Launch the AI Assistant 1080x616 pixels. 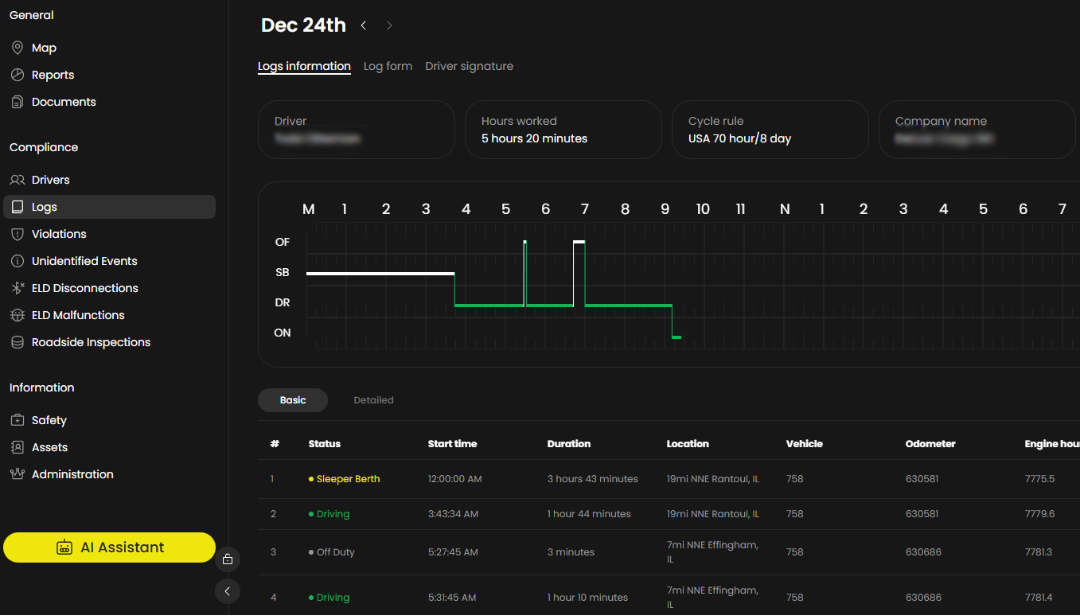pyautogui.click(x=109, y=547)
